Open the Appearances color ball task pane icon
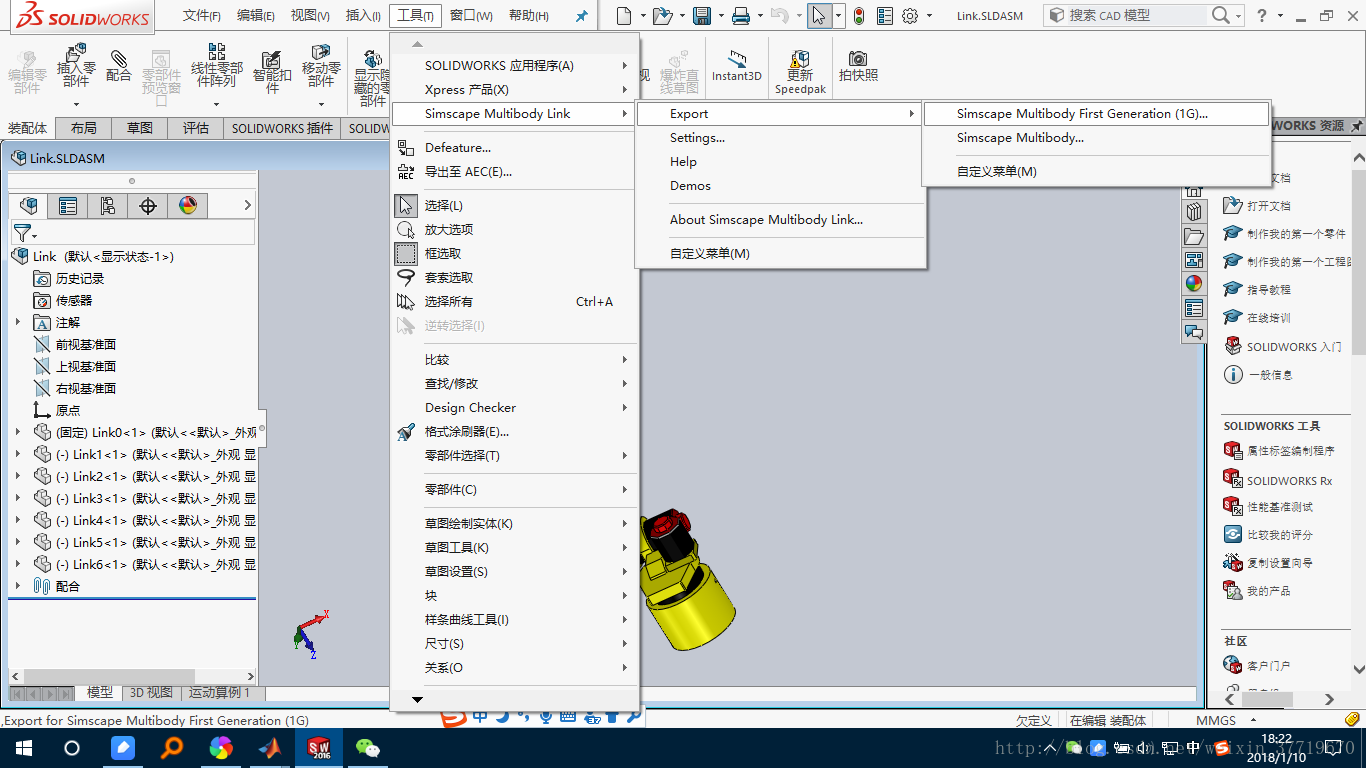The width and height of the screenshot is (1366, 768). (x=1194, y=284)
